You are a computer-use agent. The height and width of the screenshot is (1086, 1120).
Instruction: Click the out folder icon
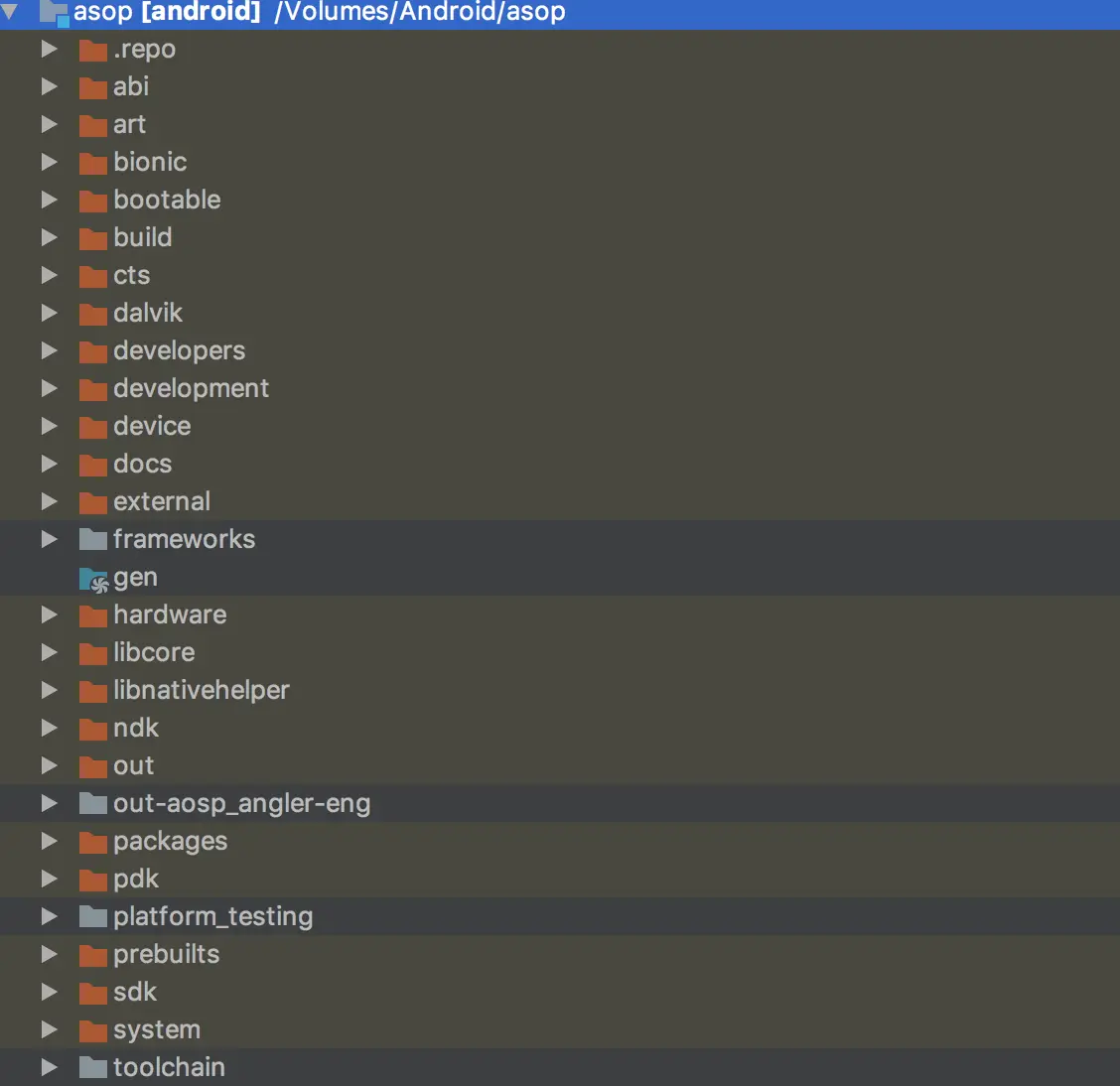tap(93, 767)
